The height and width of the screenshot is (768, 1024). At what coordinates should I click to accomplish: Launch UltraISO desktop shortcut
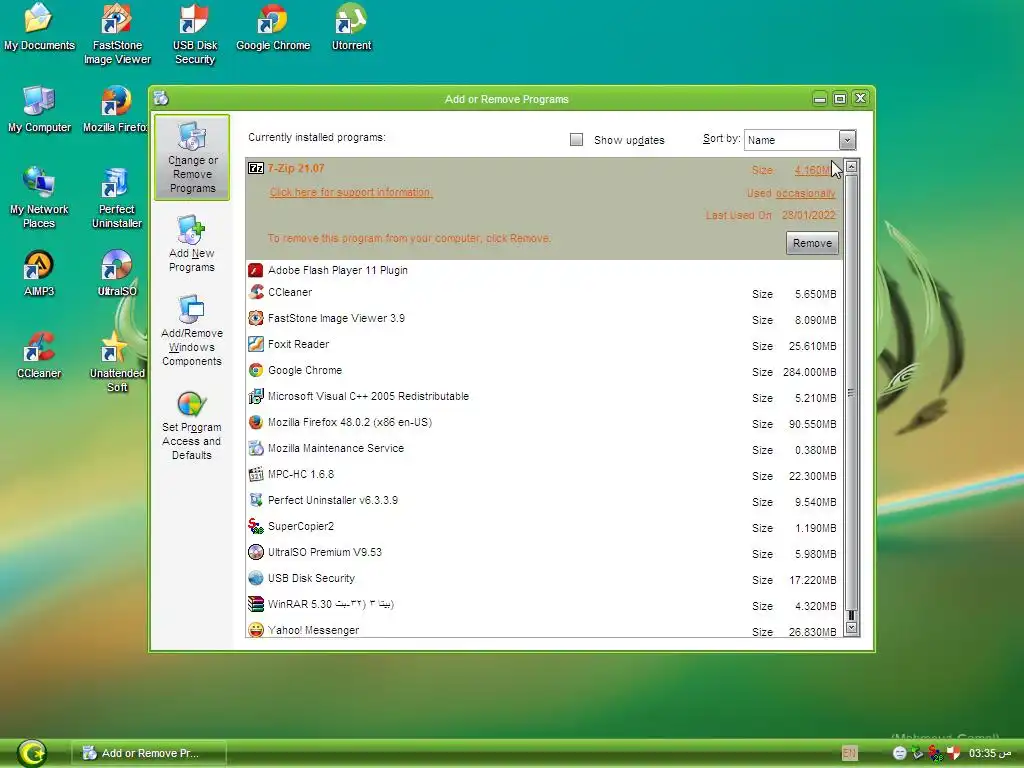pyautogui.click(x=117, y=274)
